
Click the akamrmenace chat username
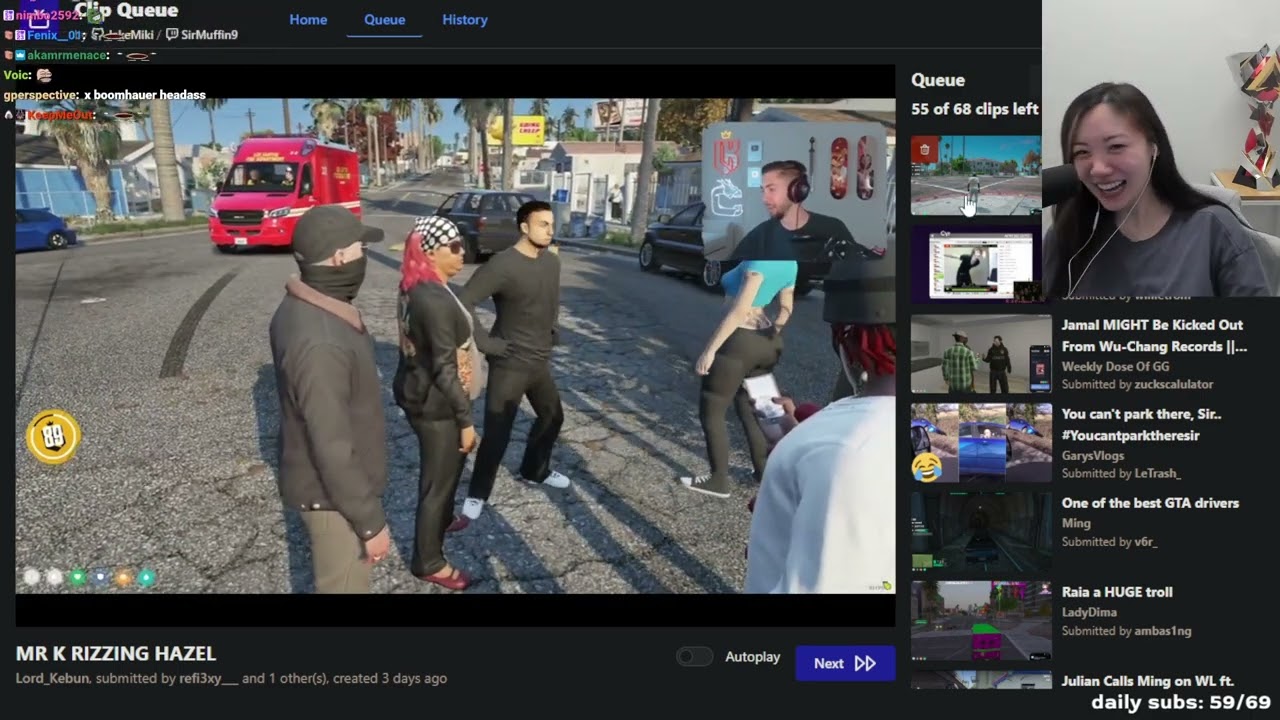click(x=68, y=55)
